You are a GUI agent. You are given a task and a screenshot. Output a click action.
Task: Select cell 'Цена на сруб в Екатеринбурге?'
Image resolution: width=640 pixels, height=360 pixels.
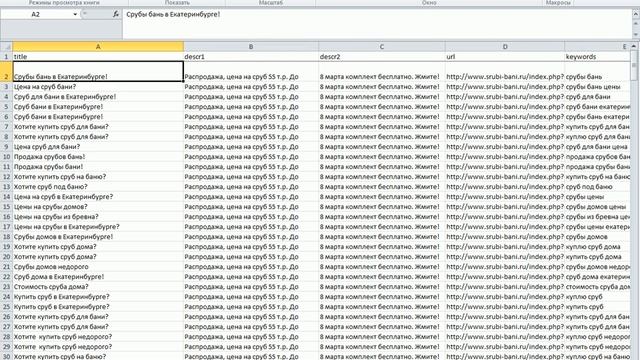tap(98, 197)
